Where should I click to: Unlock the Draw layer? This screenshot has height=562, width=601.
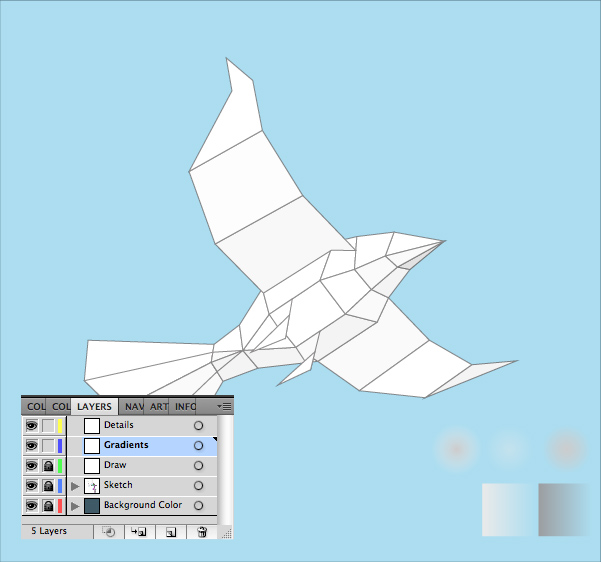pyautogui.click(x=47, y=465)
